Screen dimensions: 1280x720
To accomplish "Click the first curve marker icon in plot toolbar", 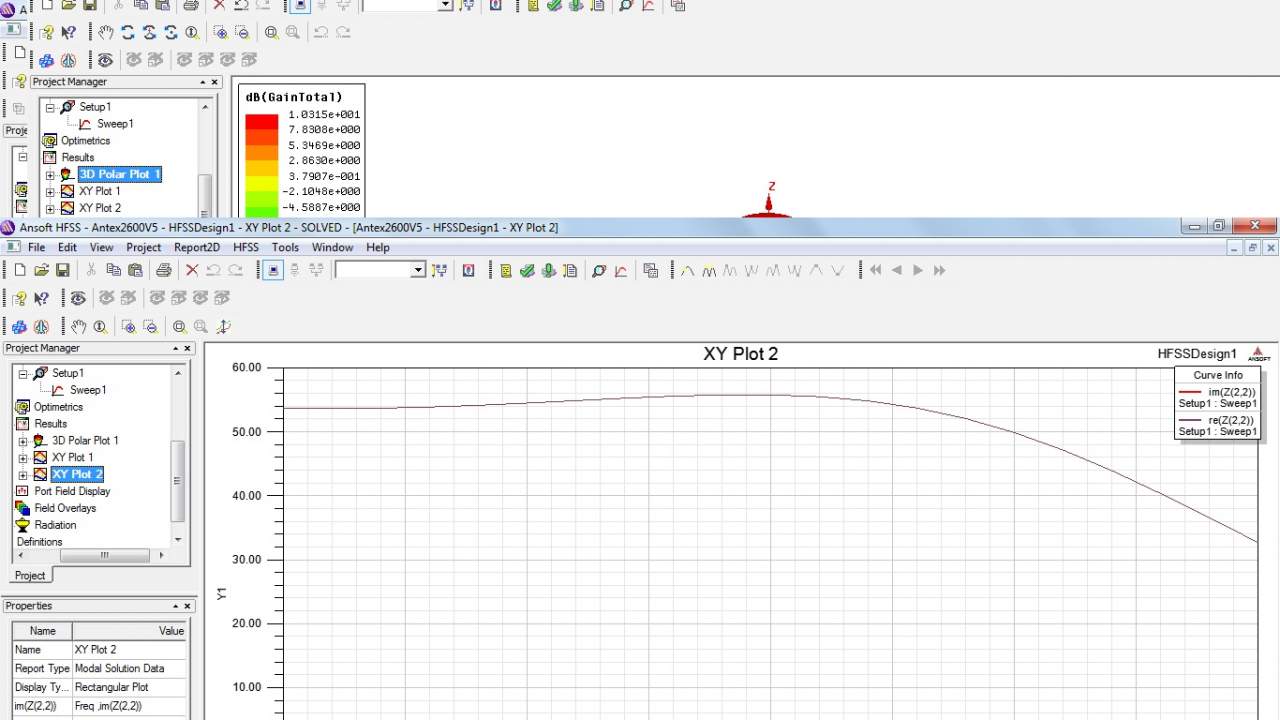I will click(688, 270).
